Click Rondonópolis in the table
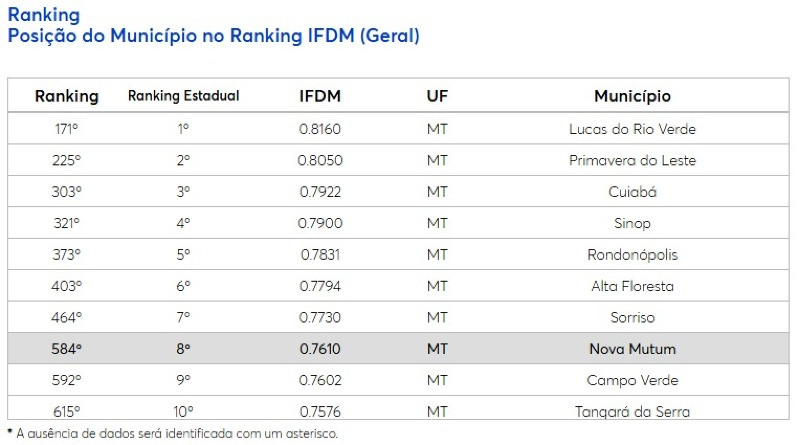799x445 pixels. pyautogui.click(x=632, y=254)
